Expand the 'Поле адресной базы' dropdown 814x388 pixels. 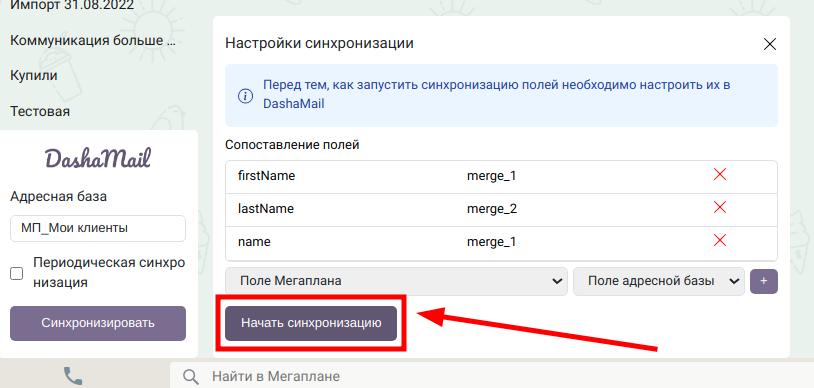point(659,281)
